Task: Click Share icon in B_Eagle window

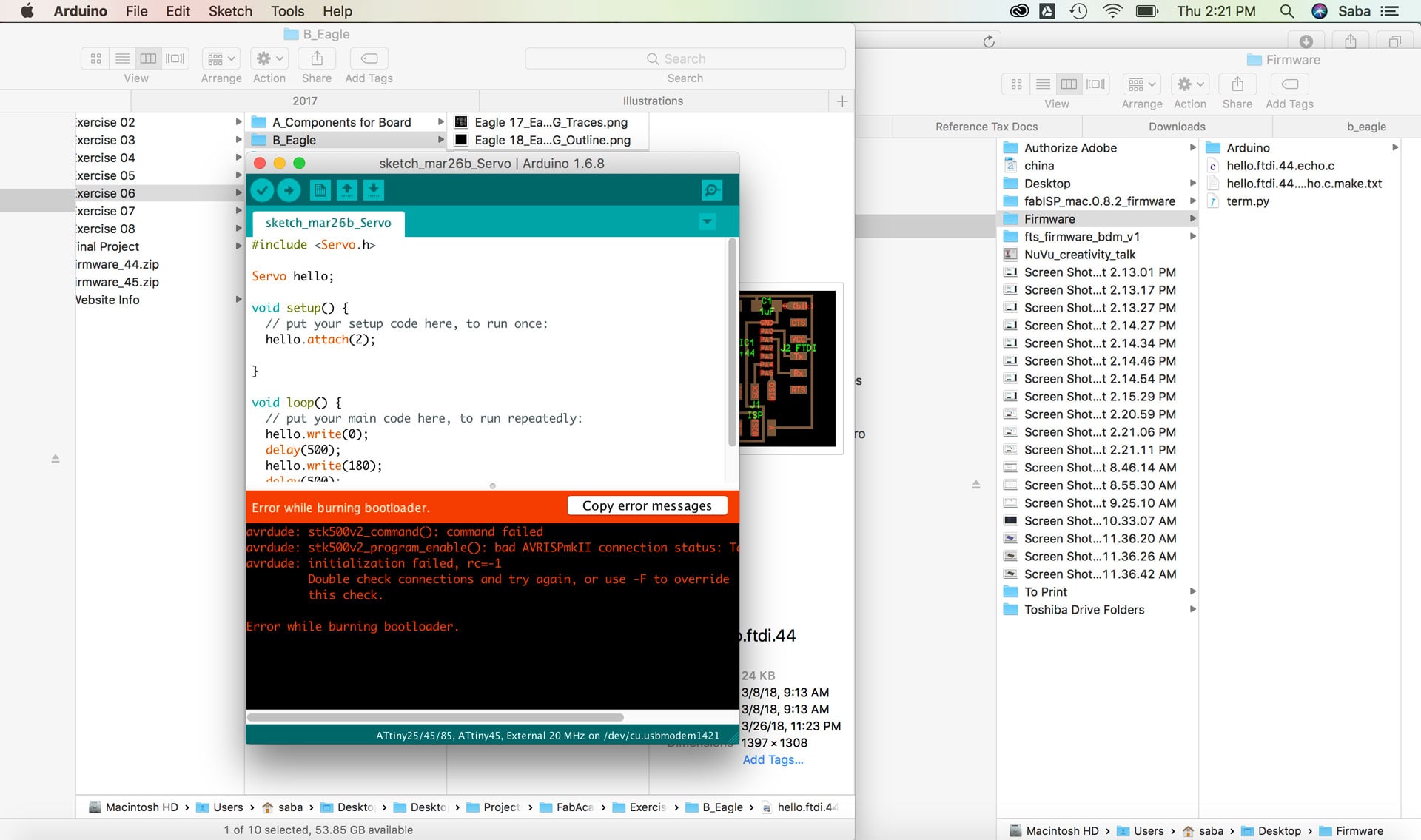Action: pos(317,58)
